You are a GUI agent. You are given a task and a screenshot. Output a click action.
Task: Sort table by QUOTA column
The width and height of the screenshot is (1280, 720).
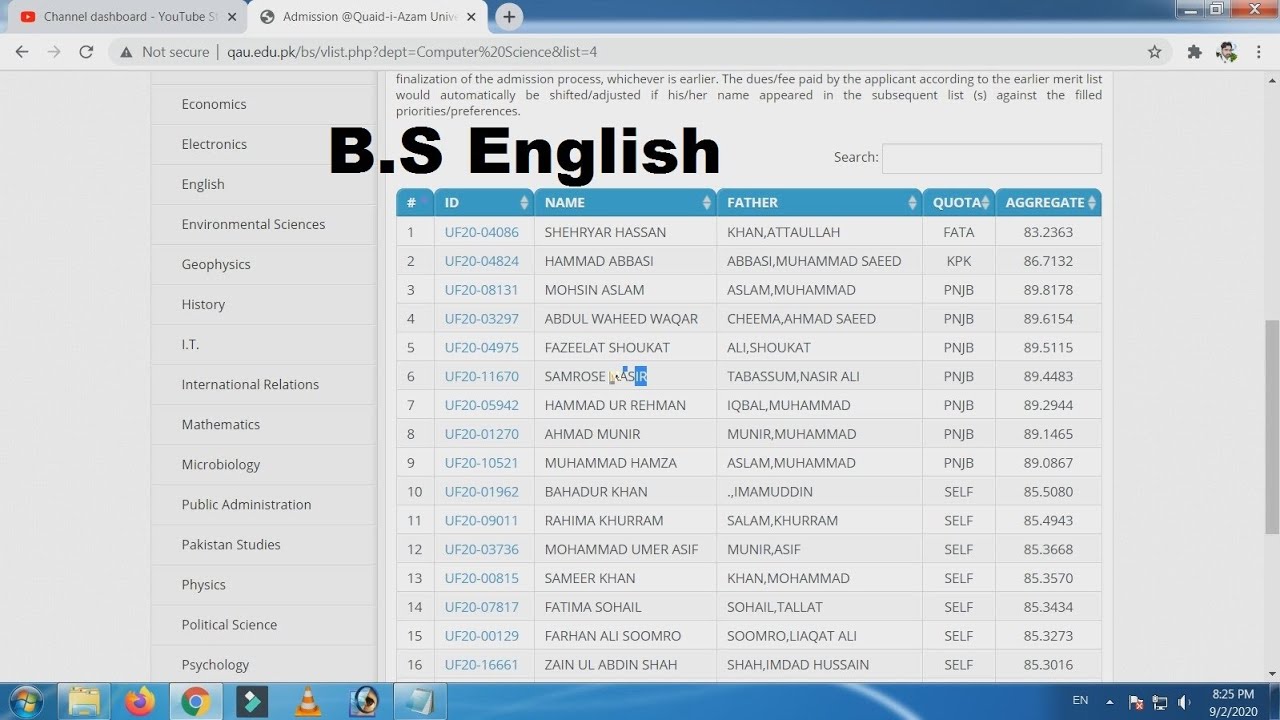(x=958, y=202)
